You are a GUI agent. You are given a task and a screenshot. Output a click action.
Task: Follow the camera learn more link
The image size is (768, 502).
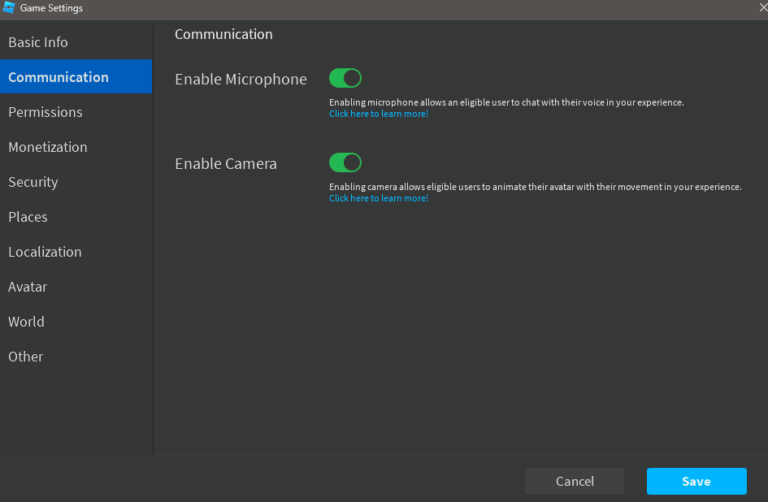click(379, 198)
